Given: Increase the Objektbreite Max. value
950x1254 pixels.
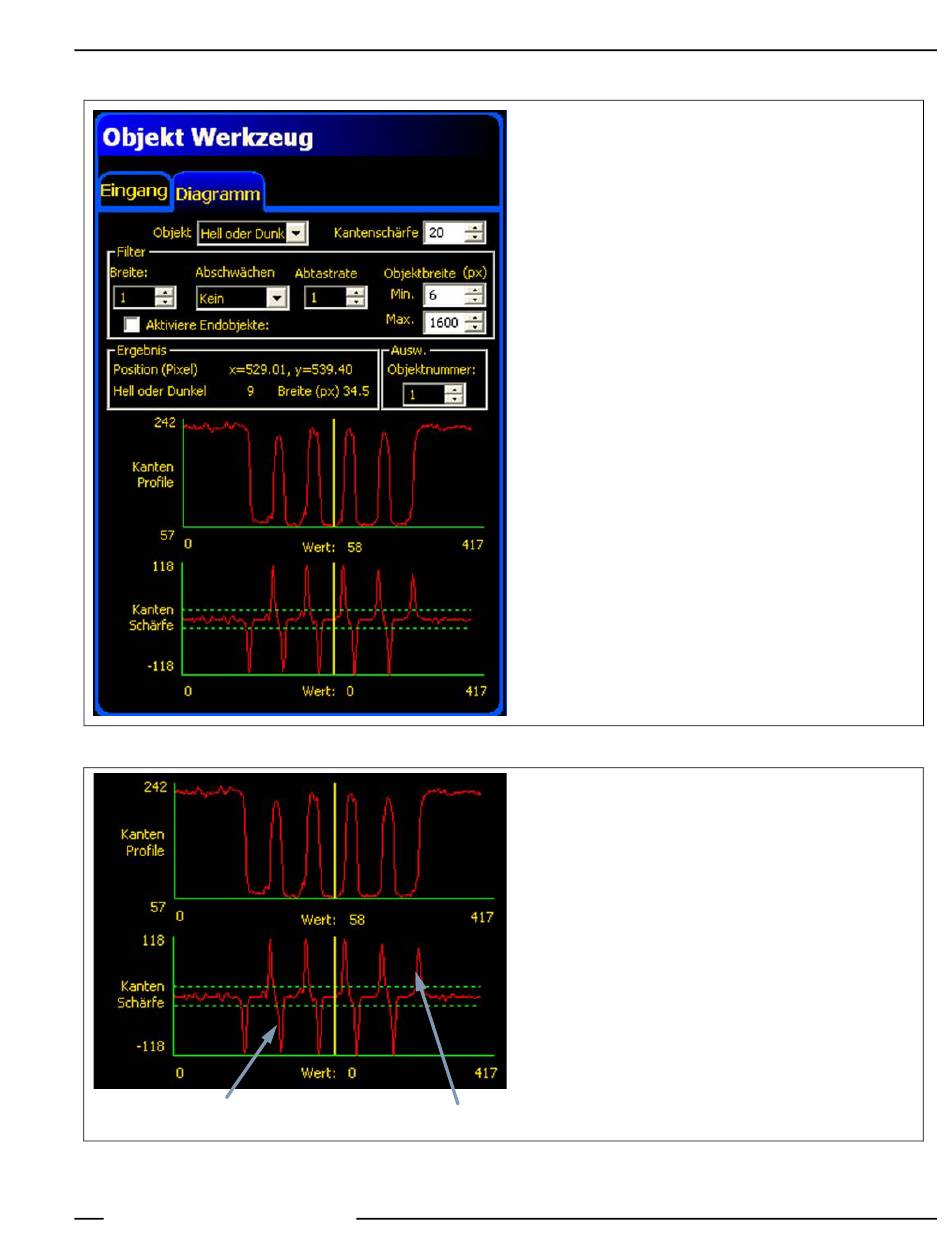Looking at the screenshot, I should [474, 317].
